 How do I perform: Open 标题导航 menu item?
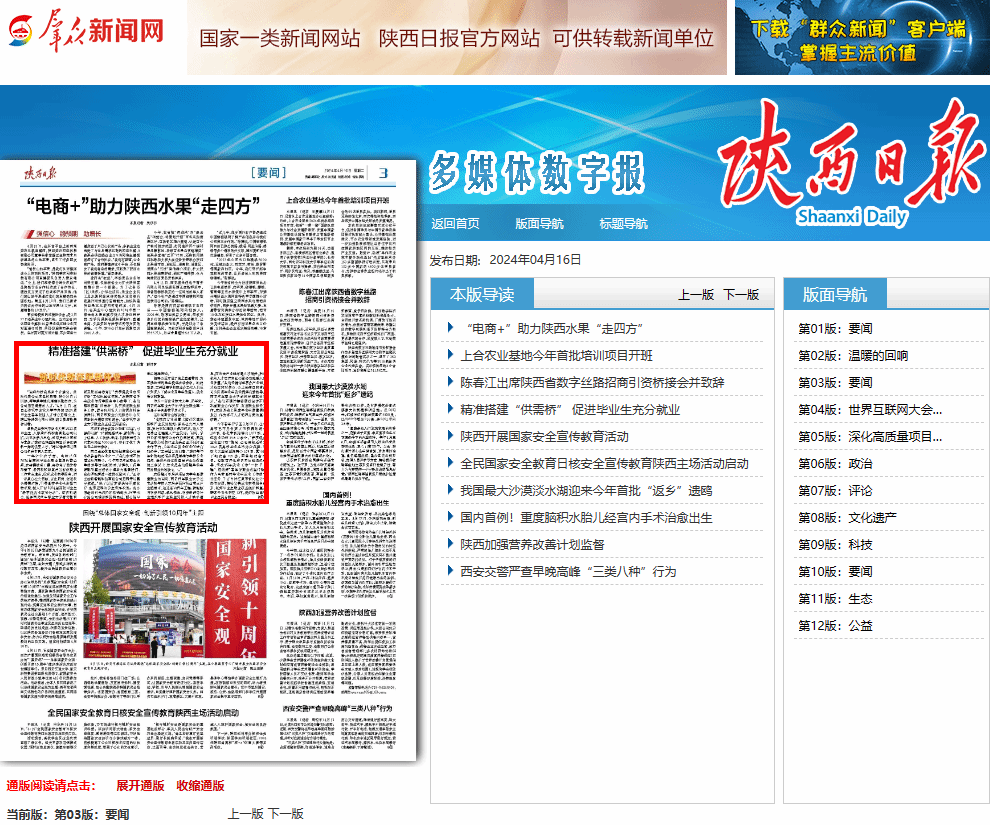(x=623, y=223)
